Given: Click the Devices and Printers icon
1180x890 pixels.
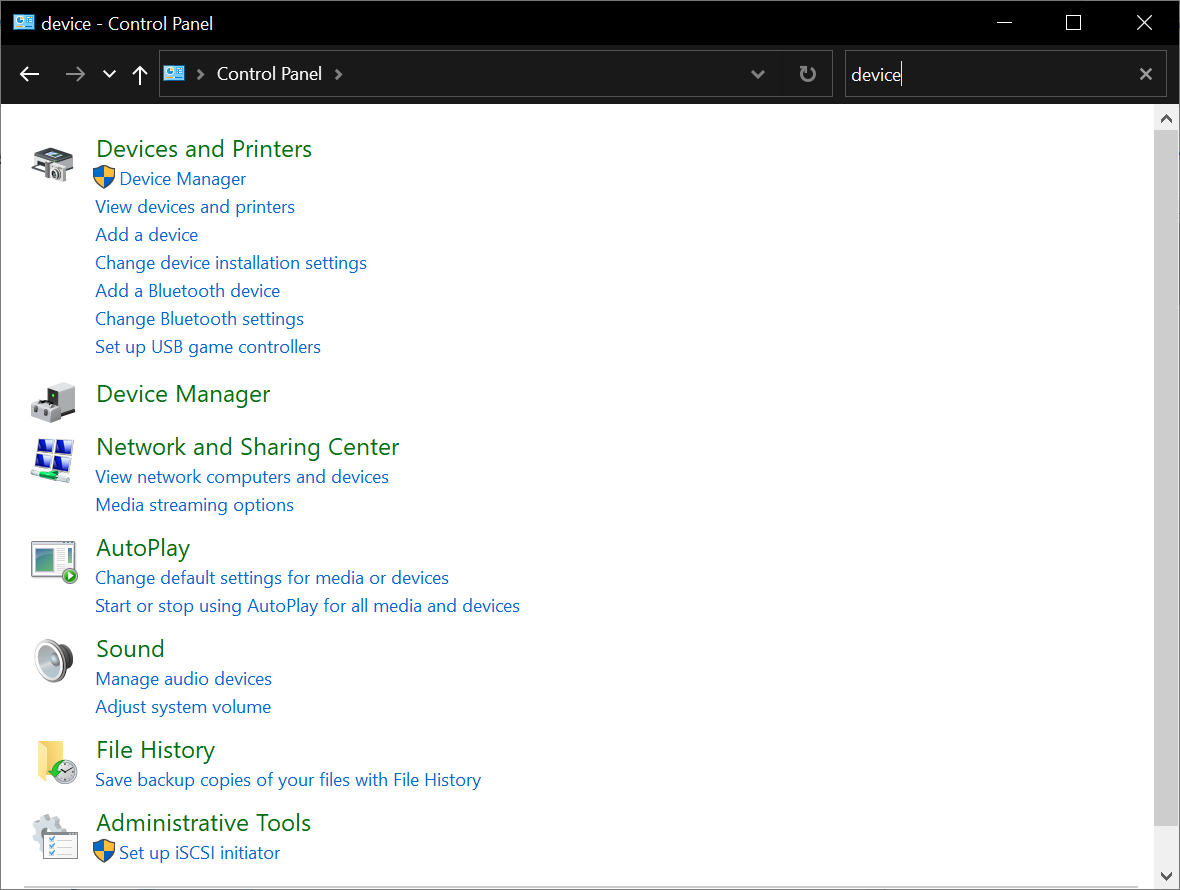Looking at the screenshot, I should pos(52,164).
